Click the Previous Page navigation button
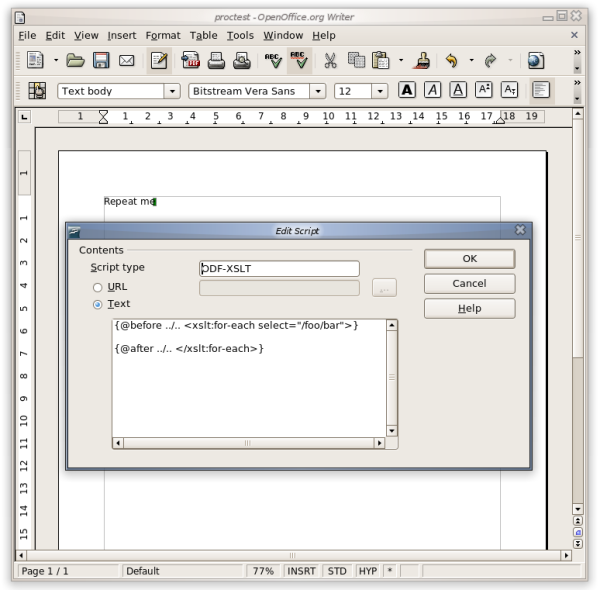 point(578,521)
